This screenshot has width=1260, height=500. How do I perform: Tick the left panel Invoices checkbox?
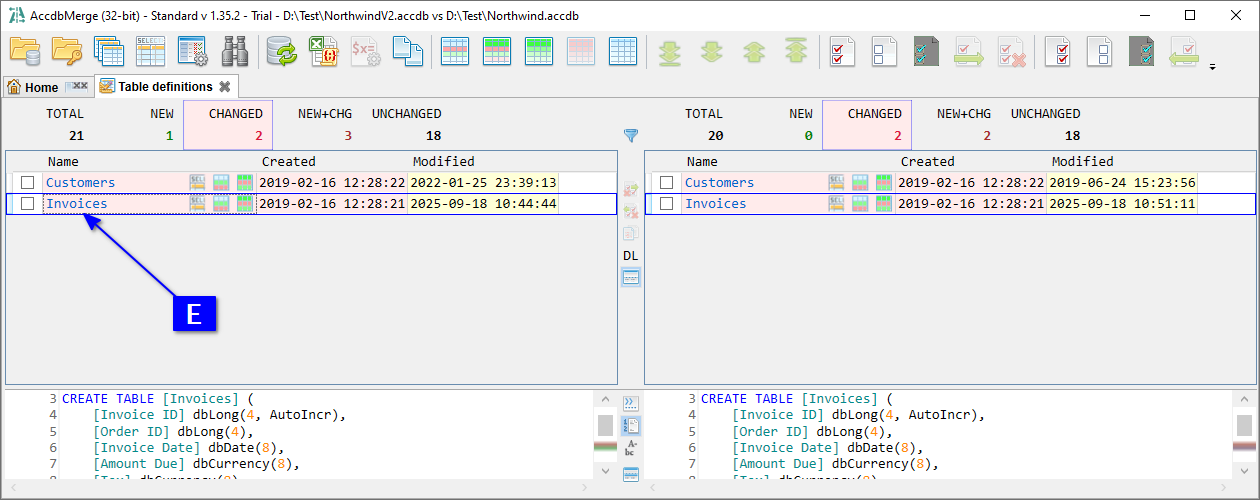click(x=28, y=204)
